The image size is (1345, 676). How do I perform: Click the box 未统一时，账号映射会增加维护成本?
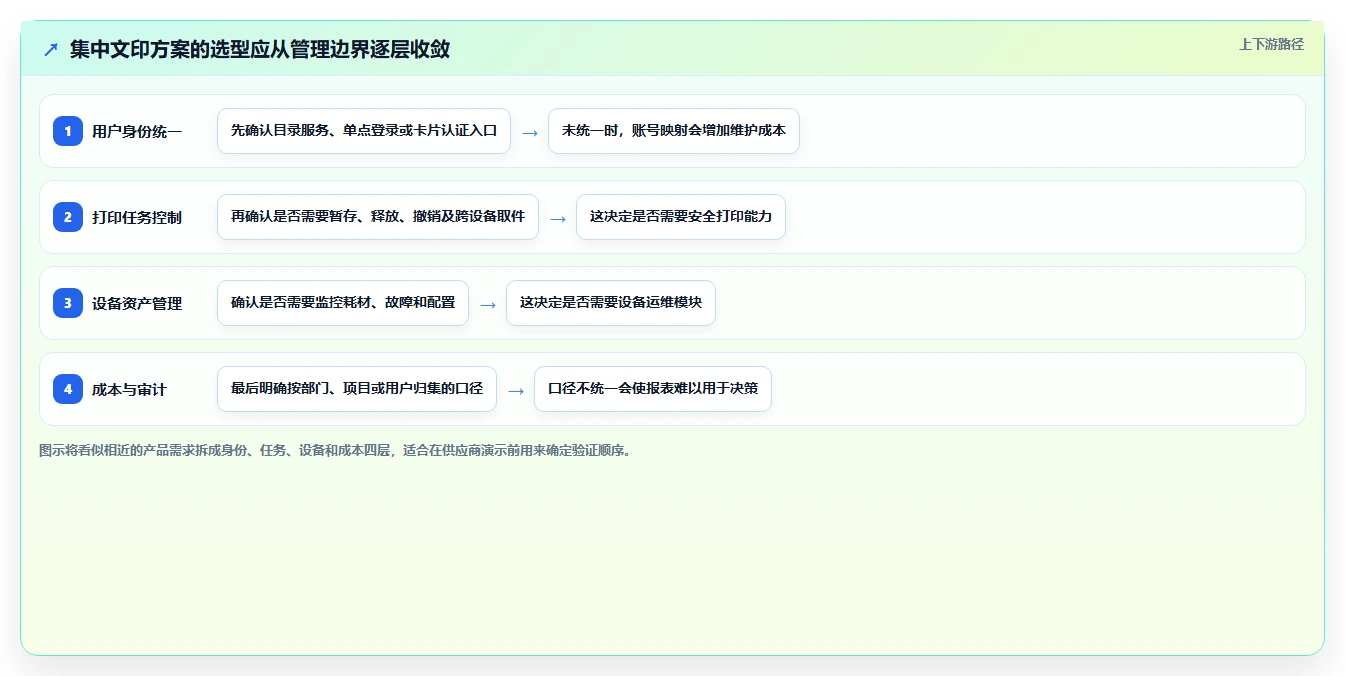click(674, 131)
